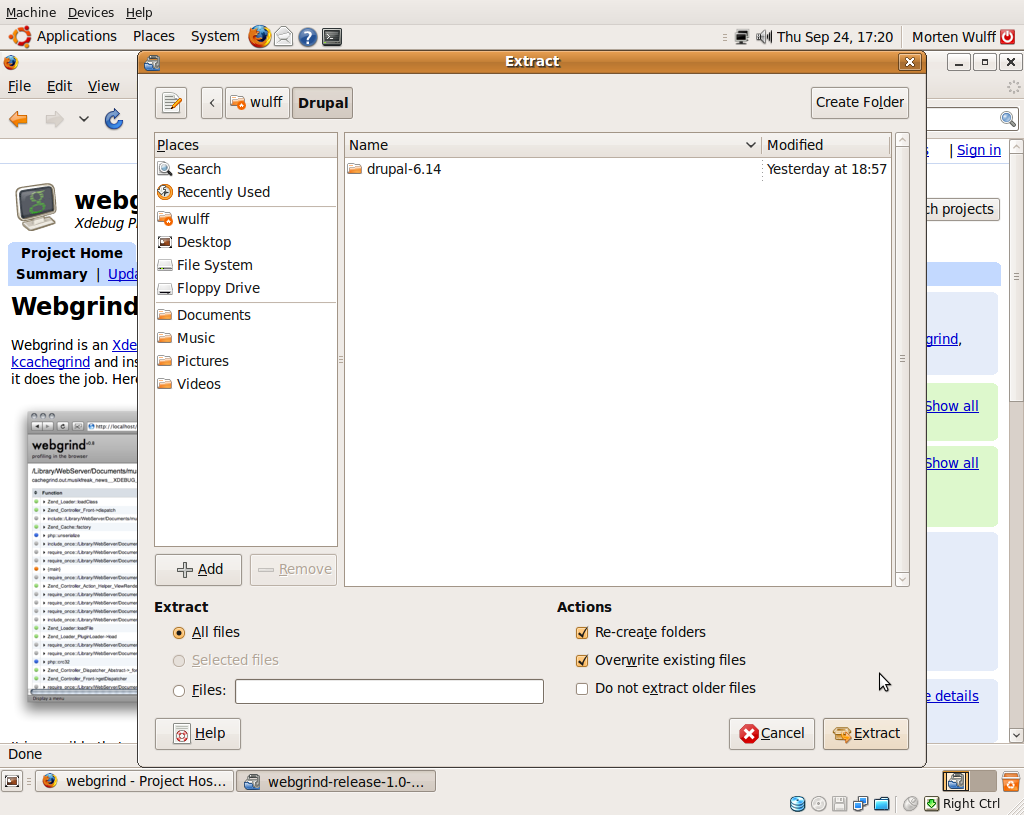Click the Extract dialog title bar icon
The image size is (1024, 815).
point(152,62)
